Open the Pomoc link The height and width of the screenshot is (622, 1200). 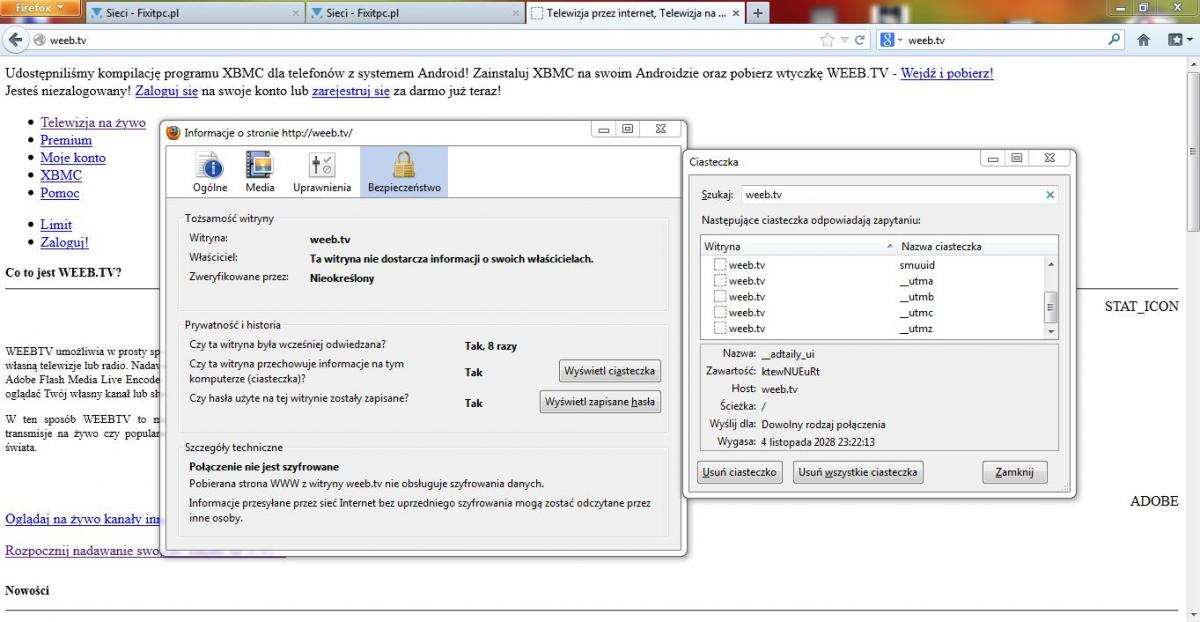(x=60, y=193)
